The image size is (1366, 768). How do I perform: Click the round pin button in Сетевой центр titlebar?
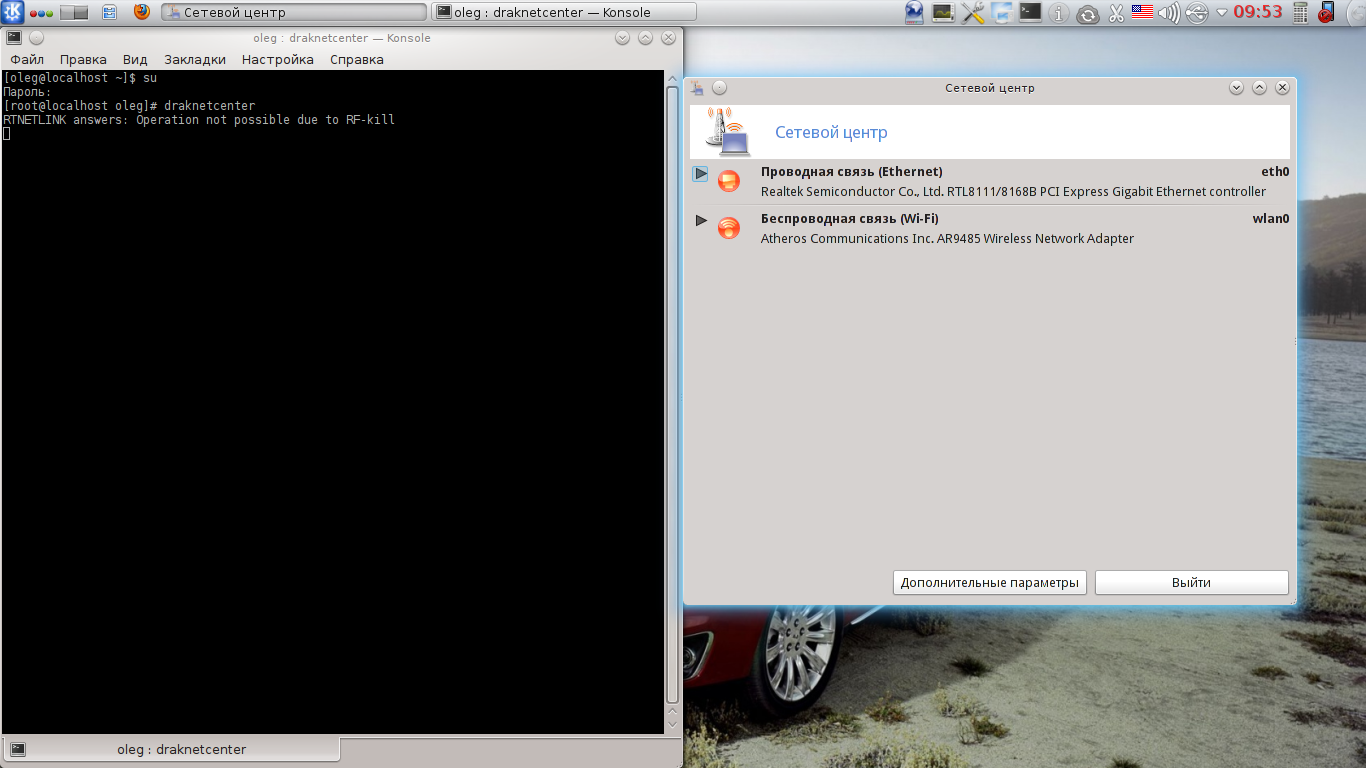719,88
